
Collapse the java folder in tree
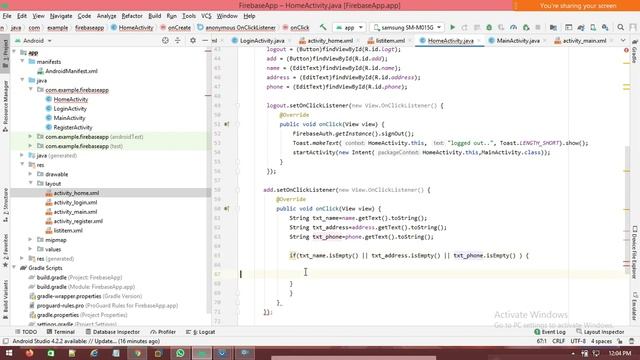[x=22, y=80]
